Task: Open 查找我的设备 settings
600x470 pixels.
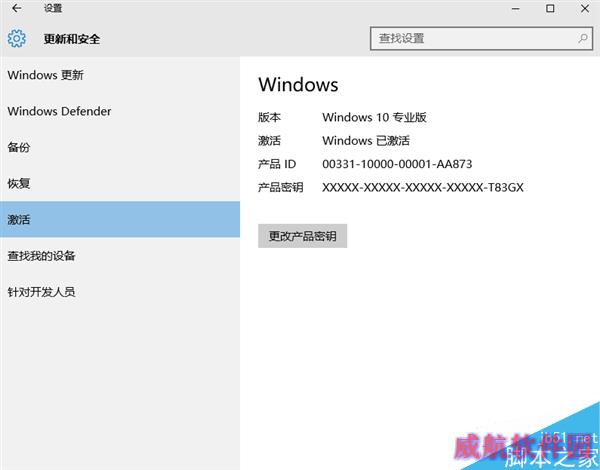Action: 120,256
